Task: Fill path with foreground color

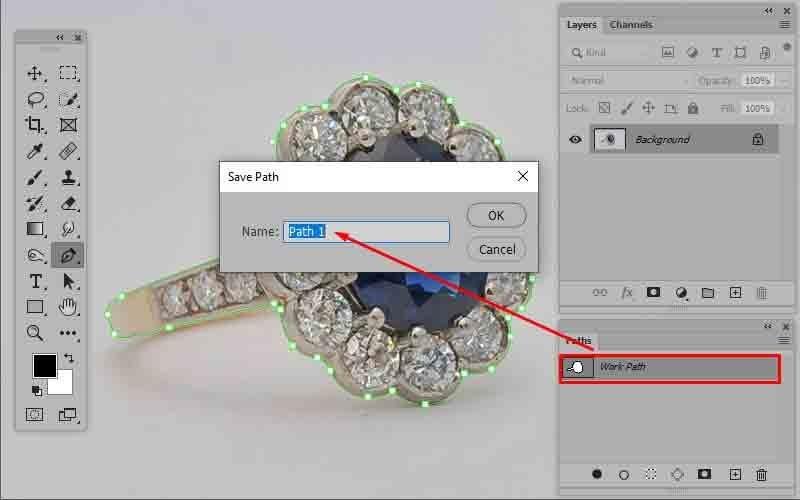Action: 597,474
